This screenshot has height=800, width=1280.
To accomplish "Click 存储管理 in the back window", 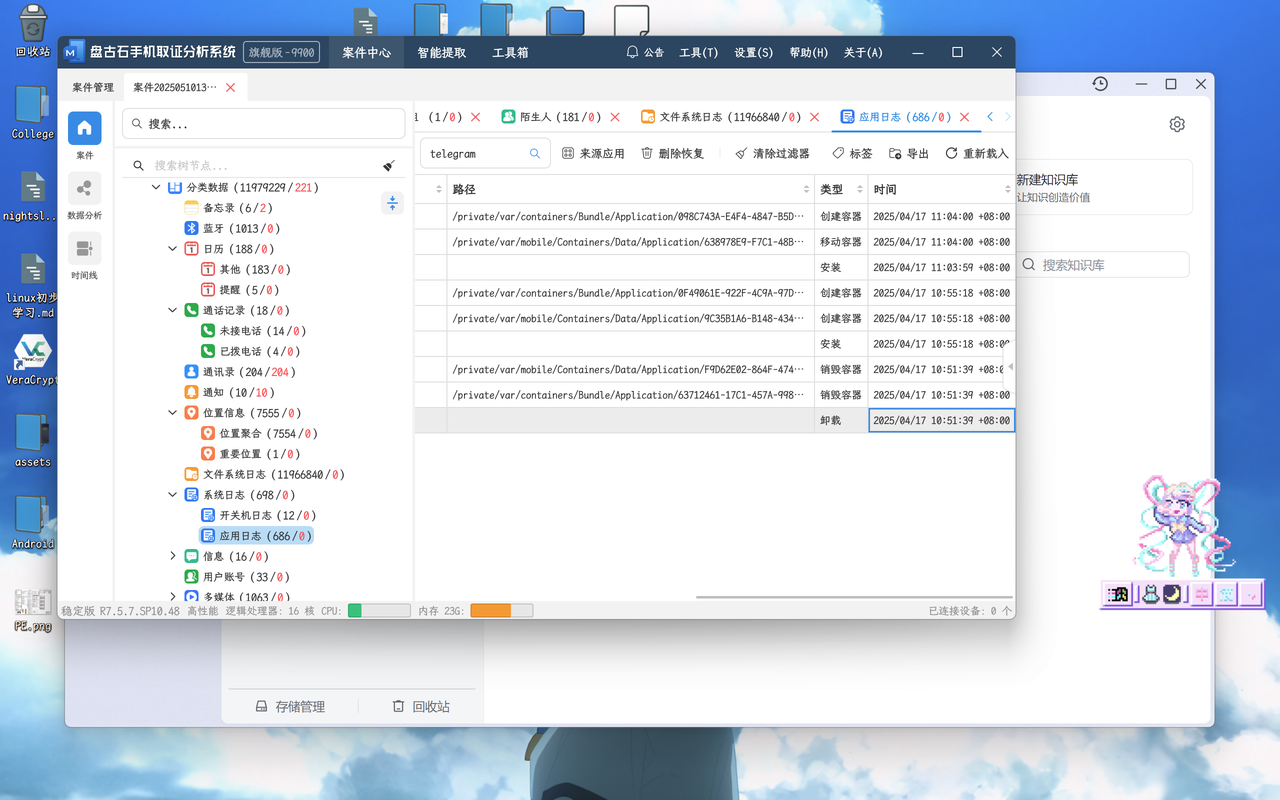I will tap(291, 706).
